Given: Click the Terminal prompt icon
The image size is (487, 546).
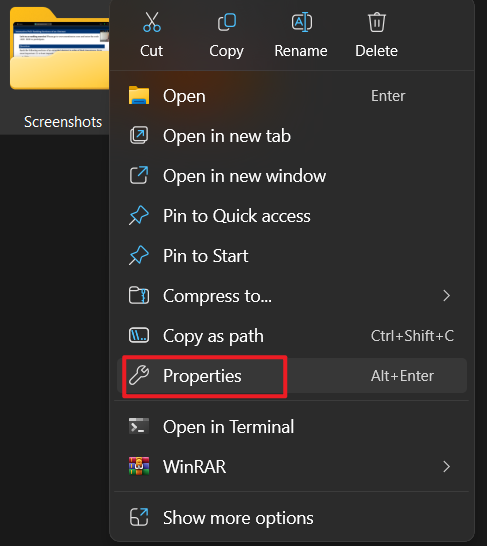Looking at the screenshot, I should click(139, 426).
